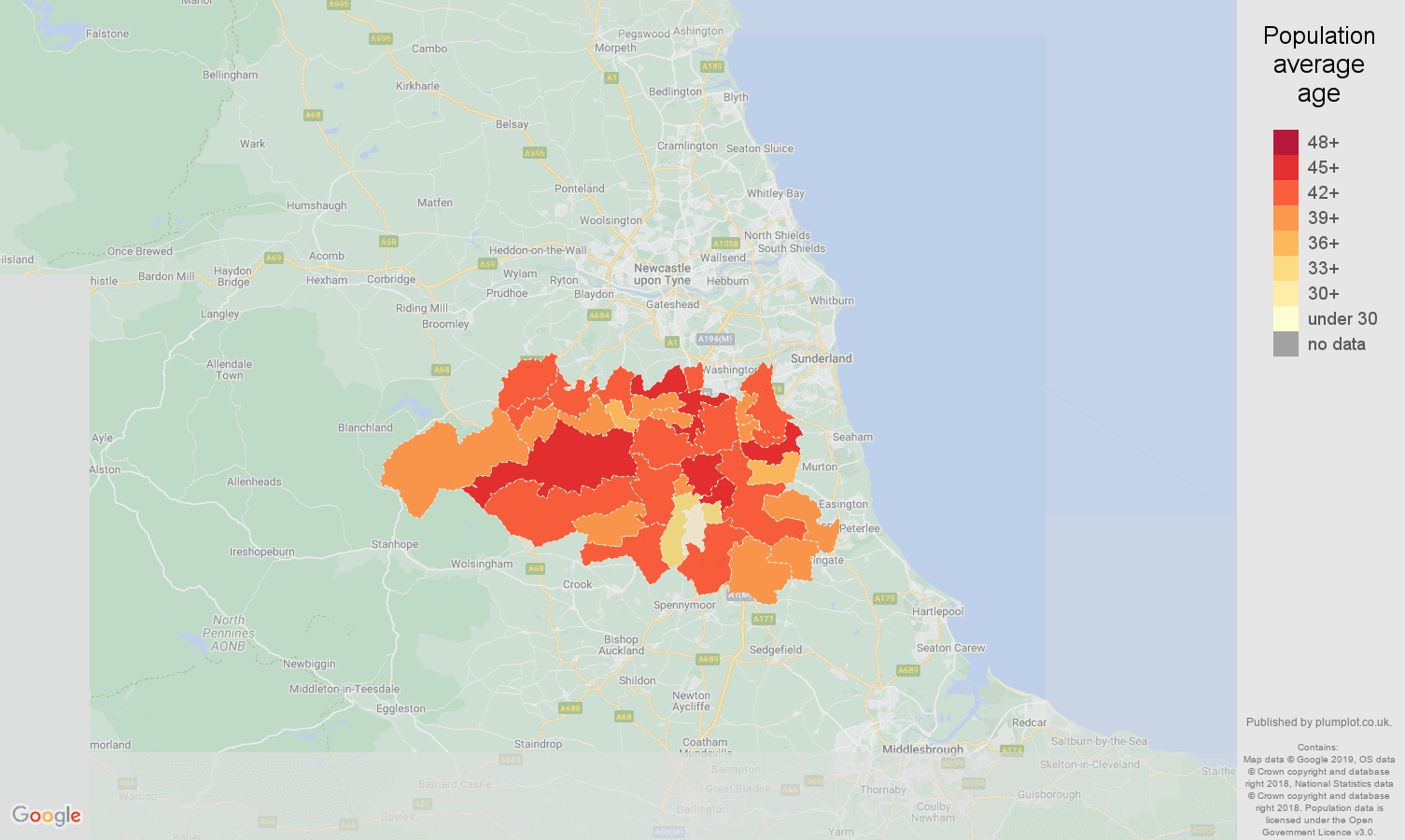This screenshot has width=1405, height=840.
Task: Click the pale yellow region in Durham centre
Action: (695, 528)
